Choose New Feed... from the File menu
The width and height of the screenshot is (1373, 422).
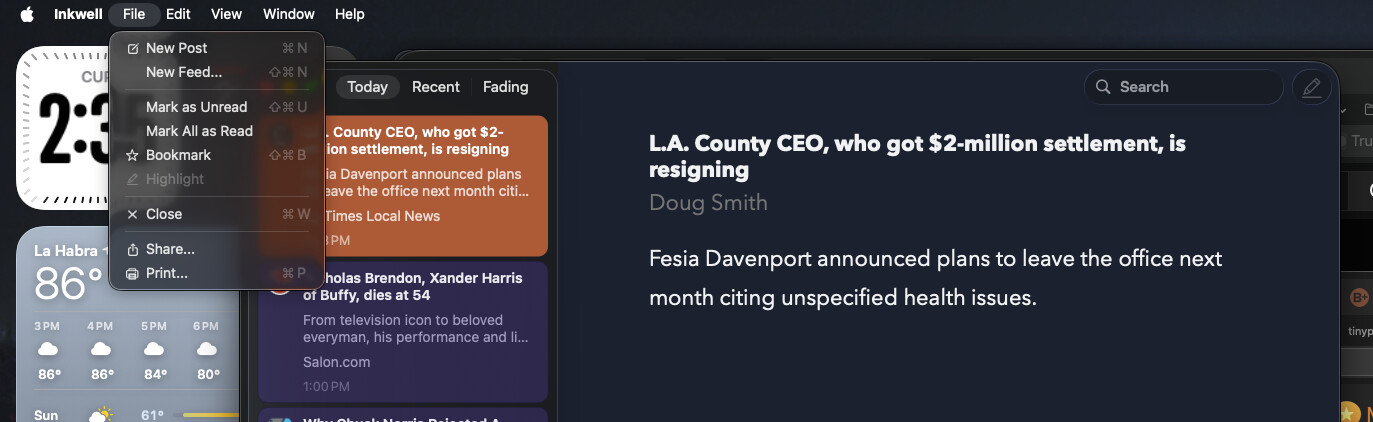[x=184, y=72]
